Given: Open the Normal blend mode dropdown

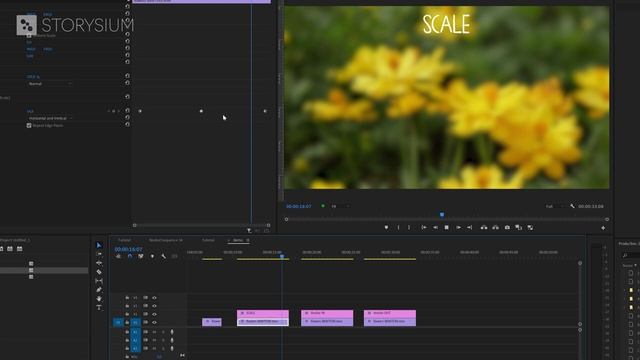Looking at the screenshot, I should coord(50,84).
